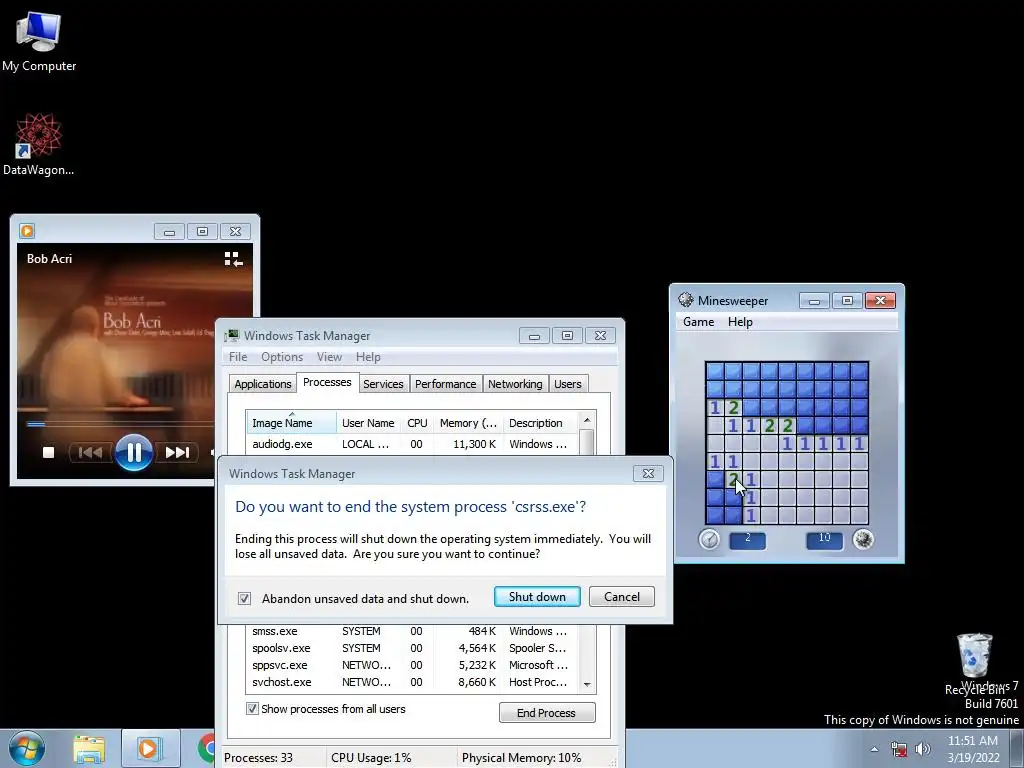Switch to the Applications tab
This screenshot has width=1024, height=768.
[263, 384]
